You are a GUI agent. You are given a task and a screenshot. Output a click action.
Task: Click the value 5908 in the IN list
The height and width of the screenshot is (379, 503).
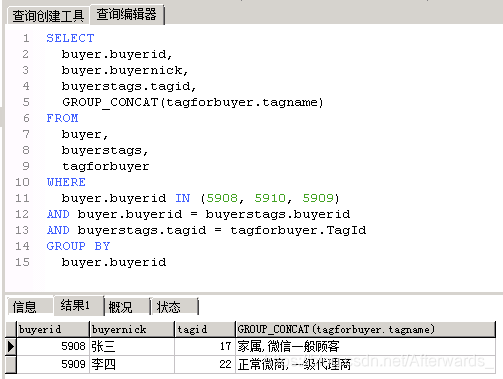[x=222, y=198]
